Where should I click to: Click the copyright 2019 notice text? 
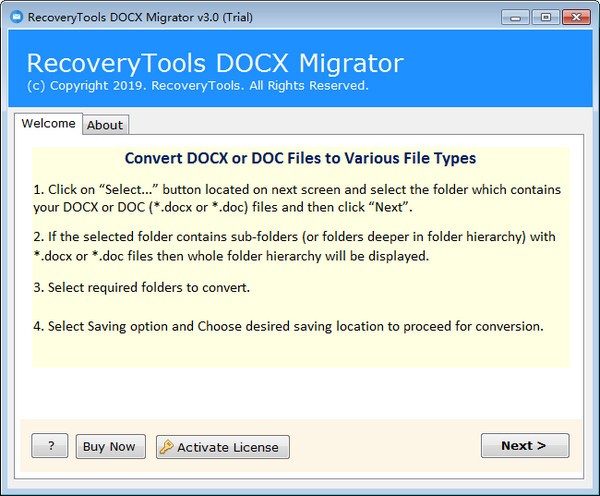(197, 86)
